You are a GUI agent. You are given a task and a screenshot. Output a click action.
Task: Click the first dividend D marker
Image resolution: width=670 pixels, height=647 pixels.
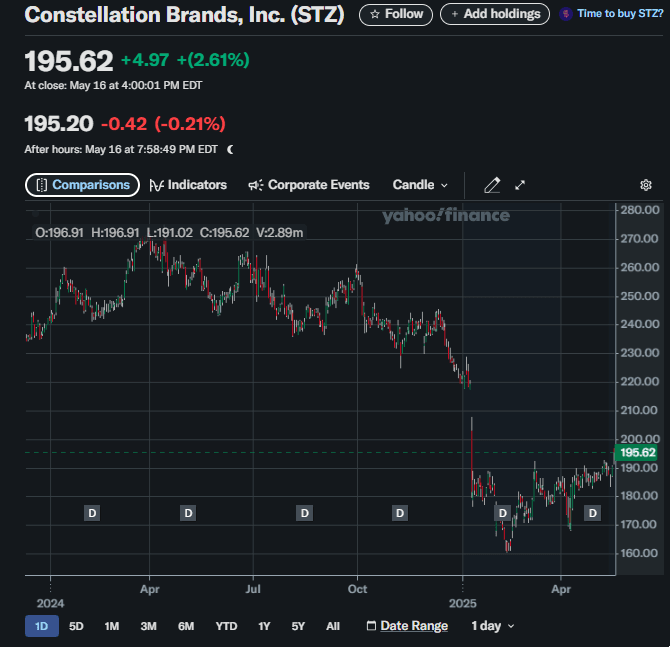pyautogui.click(x=92, y=513)
